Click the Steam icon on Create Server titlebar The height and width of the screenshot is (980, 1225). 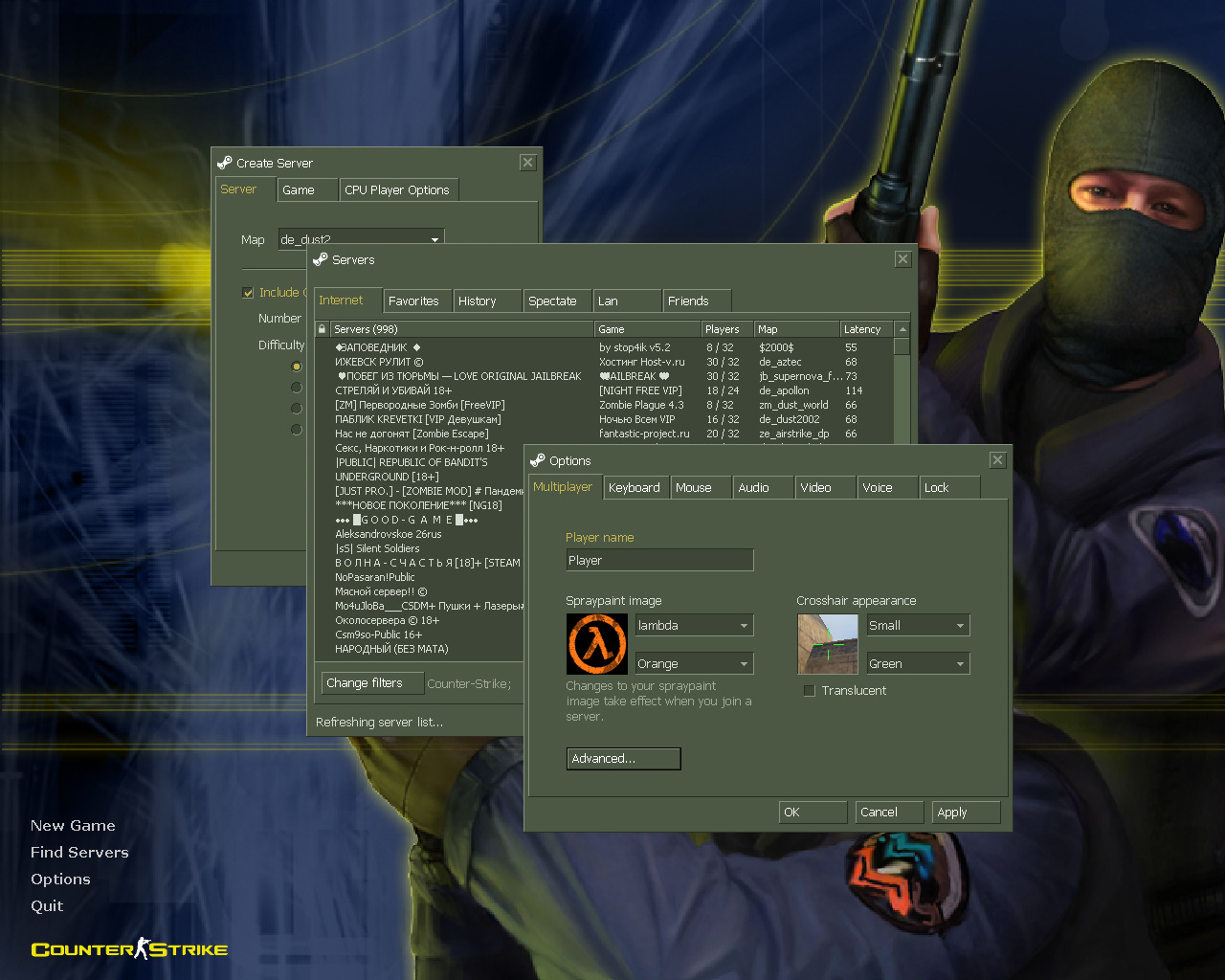[x=225, y=162]
